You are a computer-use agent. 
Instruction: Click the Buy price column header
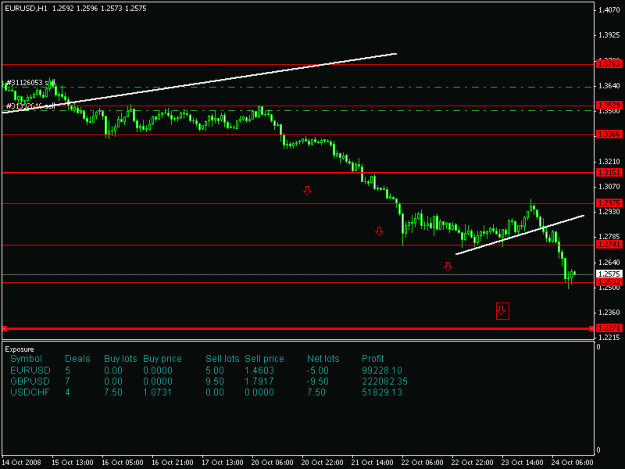coord(162,359)
